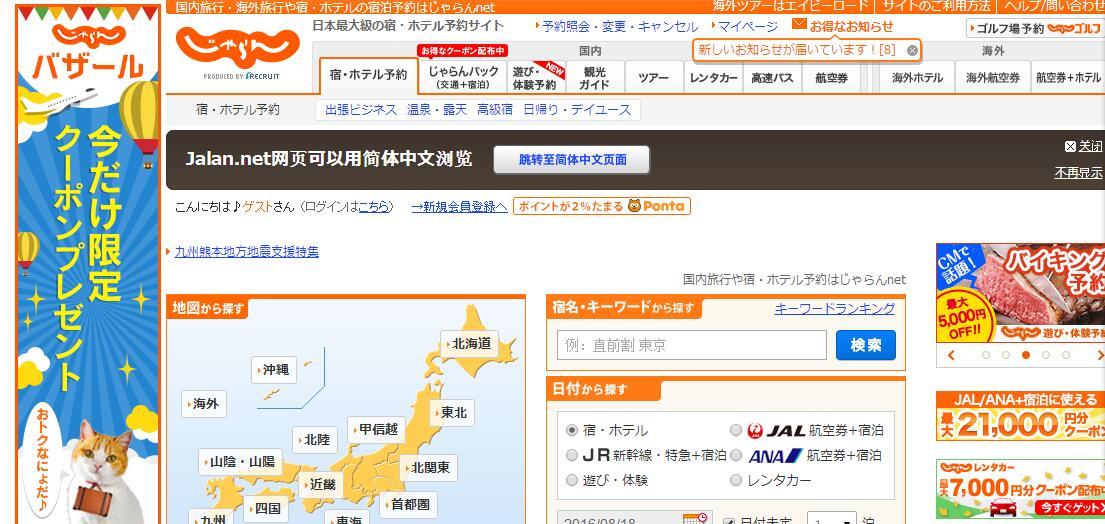Select the ANA 航空券+宿泊 radio button
This screenshot has height=524, width=1105.
coord(736,455)
